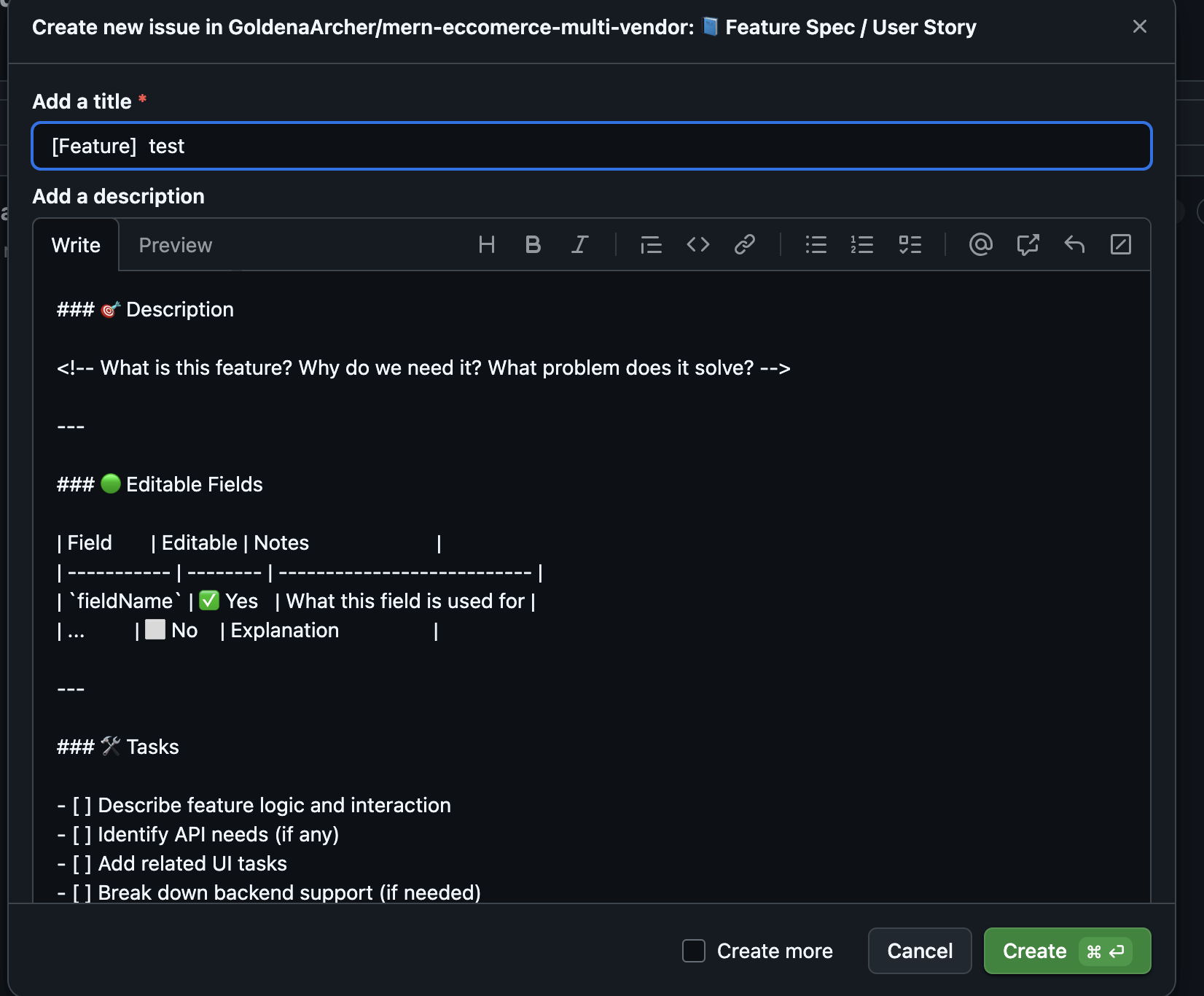Apply italic formatting with the I icon
The width and height of the screenshot is (1204, 996).
point(579,245)
